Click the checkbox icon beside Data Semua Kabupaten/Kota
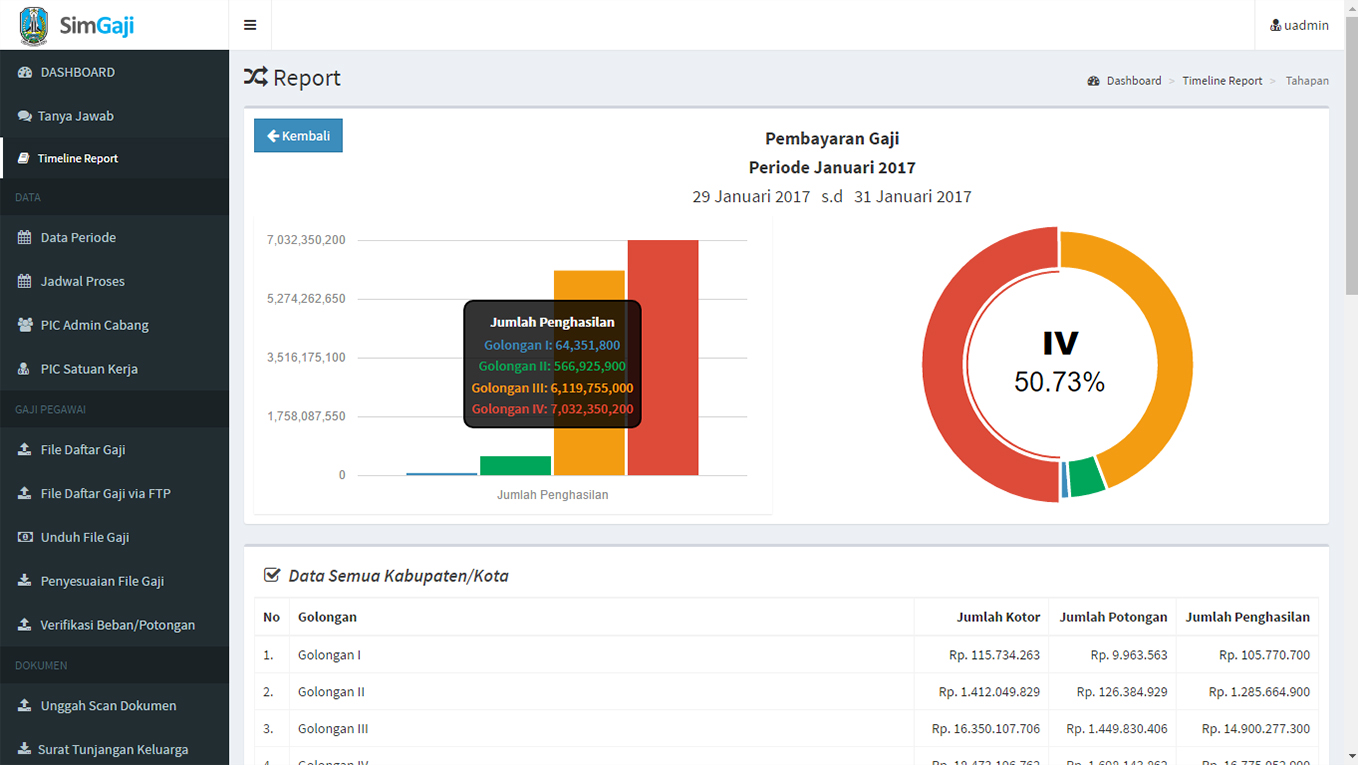The width and height of the screenshot is (1358, 765). click(x=271, y=575)
